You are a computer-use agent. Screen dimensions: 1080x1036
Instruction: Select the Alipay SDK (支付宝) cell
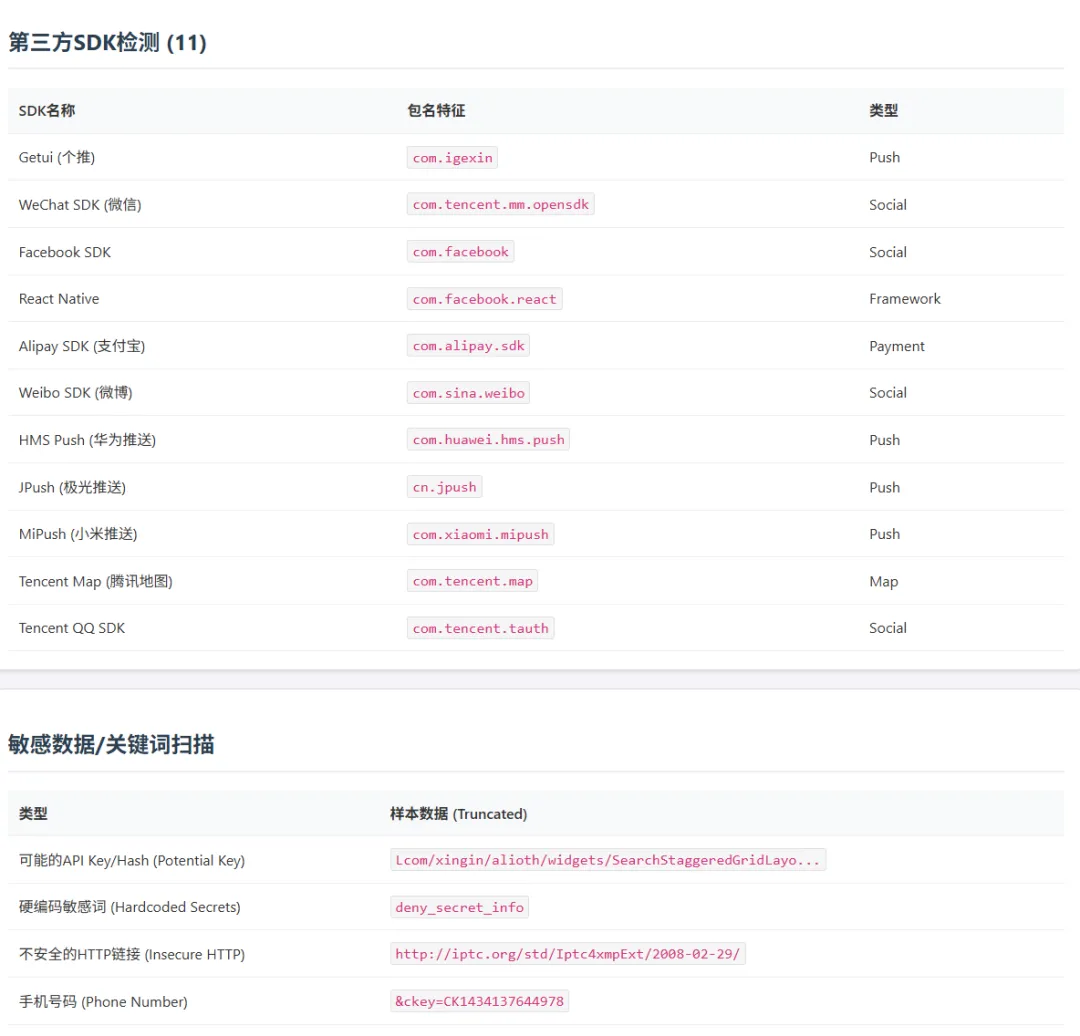[82, 346]
